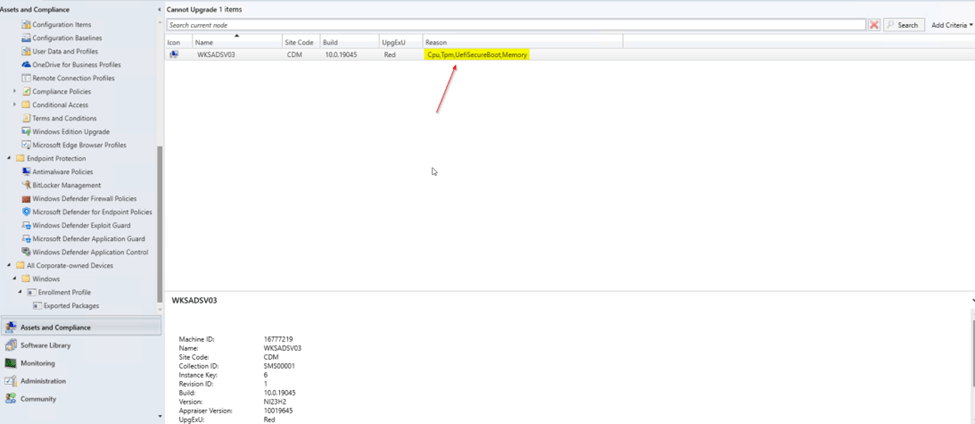Expand the Conditional Access tree node
The image size is (975, 424).
(14, 105)
